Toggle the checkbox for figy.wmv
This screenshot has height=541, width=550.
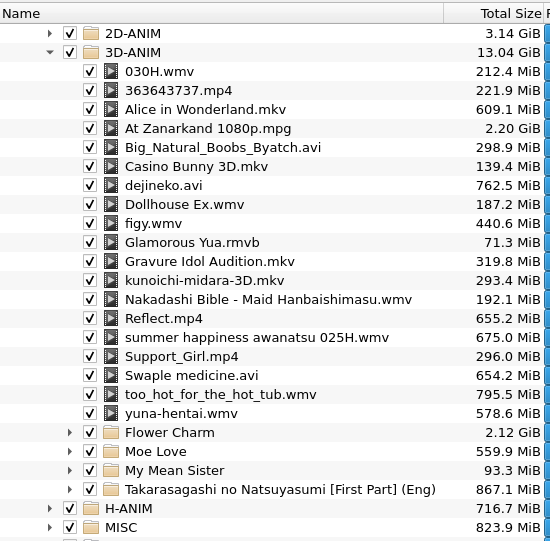[90, 223]
